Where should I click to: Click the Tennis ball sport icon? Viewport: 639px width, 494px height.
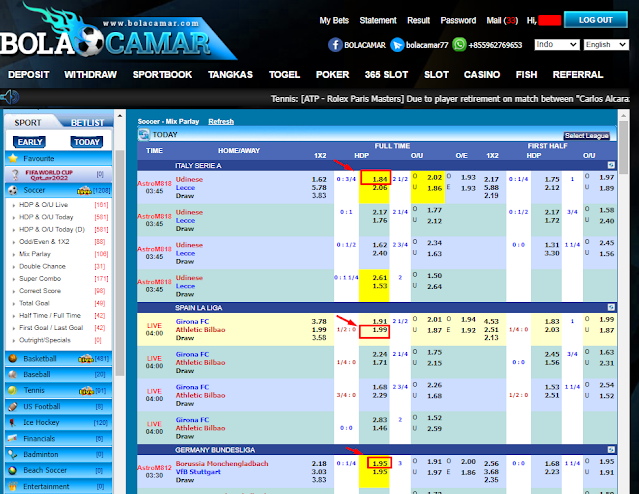[13, 390]
